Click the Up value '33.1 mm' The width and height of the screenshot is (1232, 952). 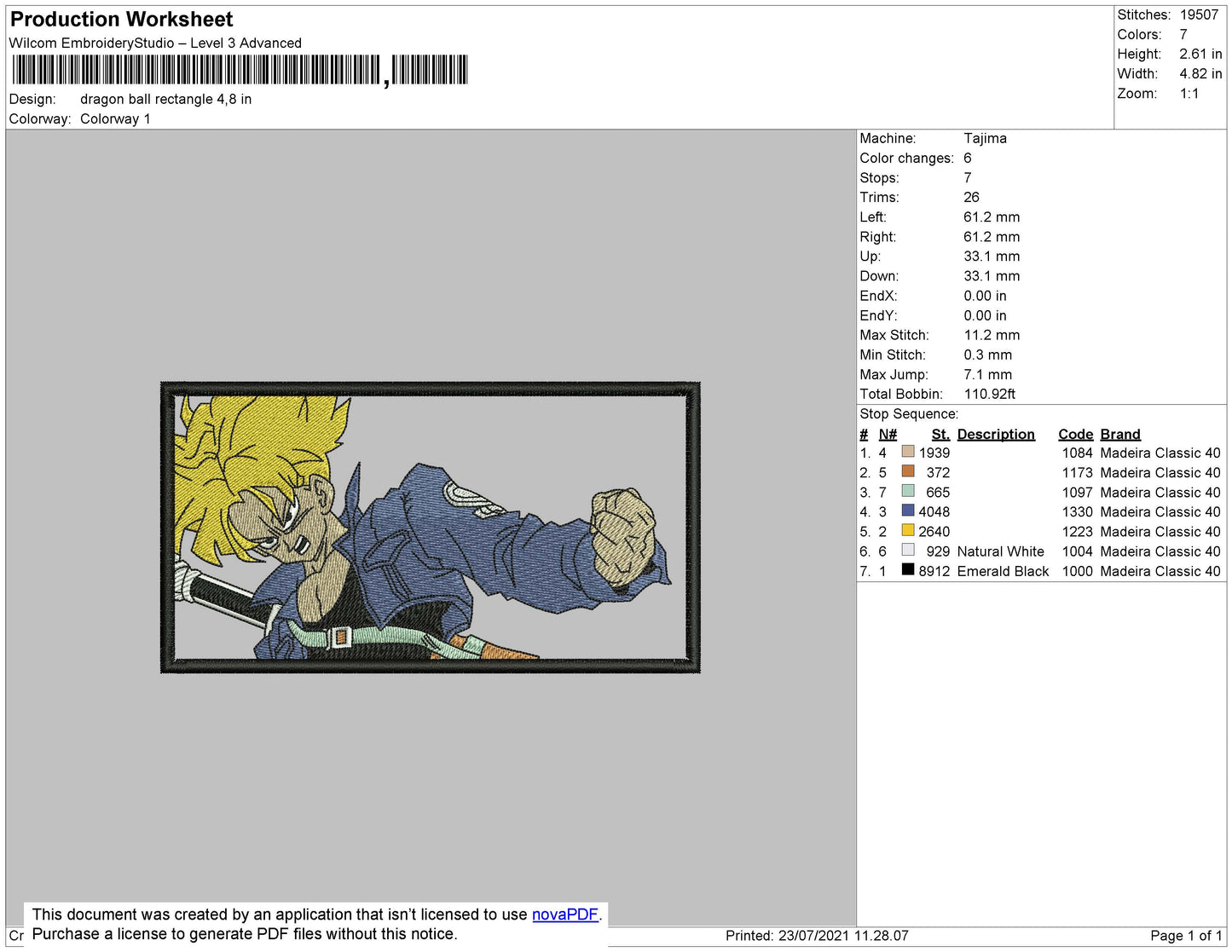tap(992, 257)
